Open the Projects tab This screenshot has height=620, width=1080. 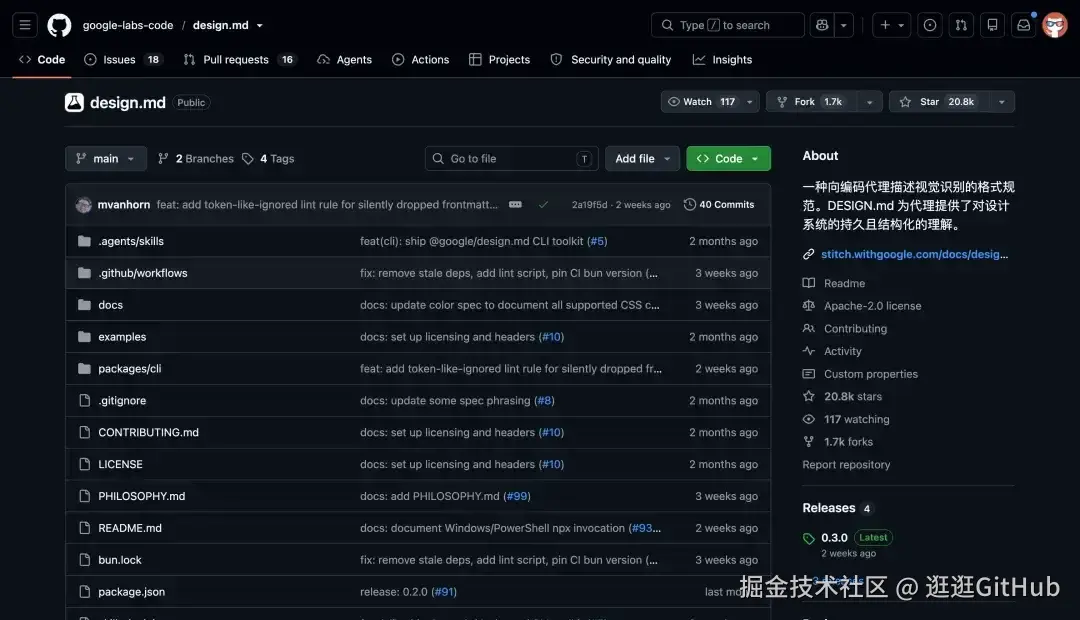tap(499, 60)
